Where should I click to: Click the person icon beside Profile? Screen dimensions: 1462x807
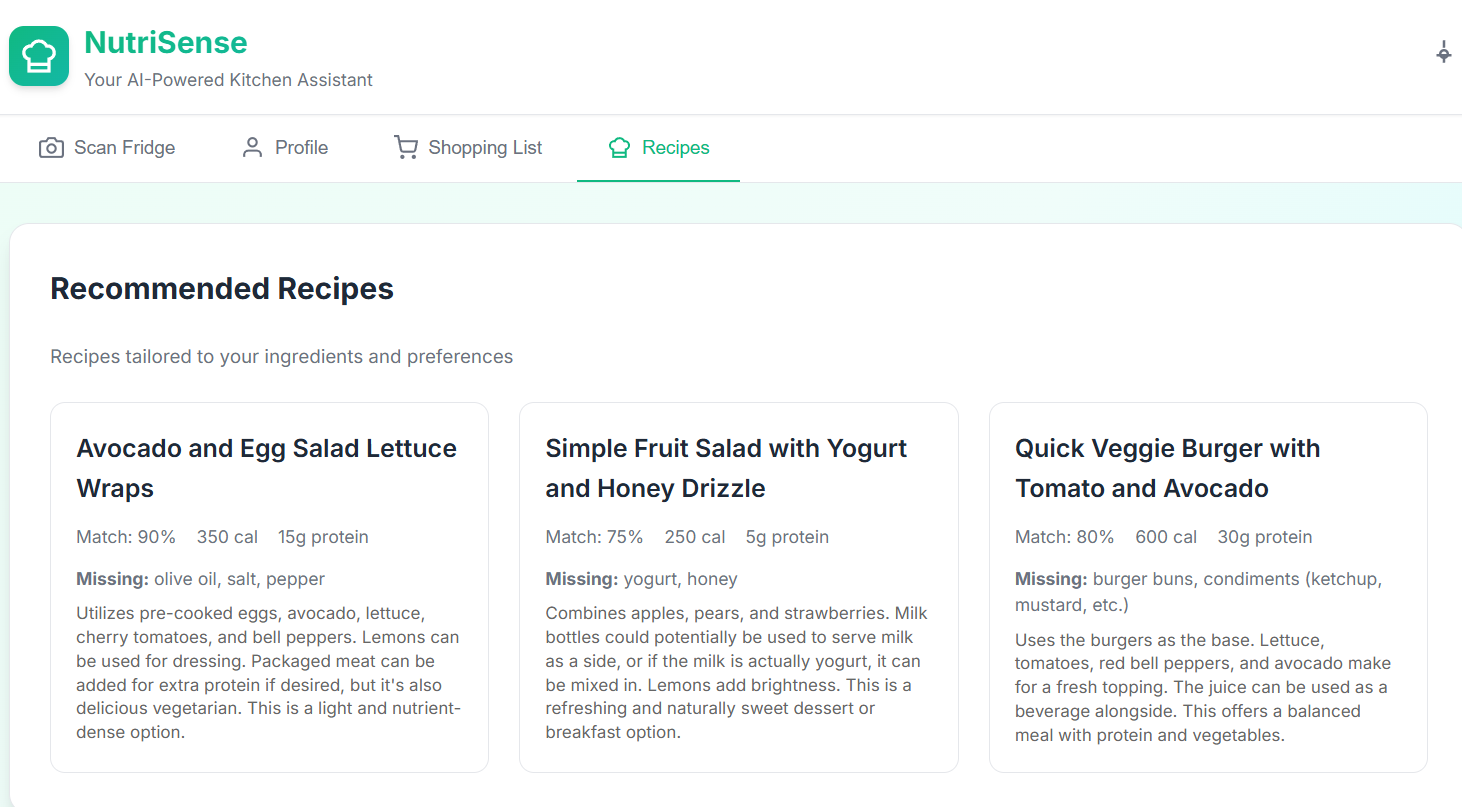[x=252, y=148]
